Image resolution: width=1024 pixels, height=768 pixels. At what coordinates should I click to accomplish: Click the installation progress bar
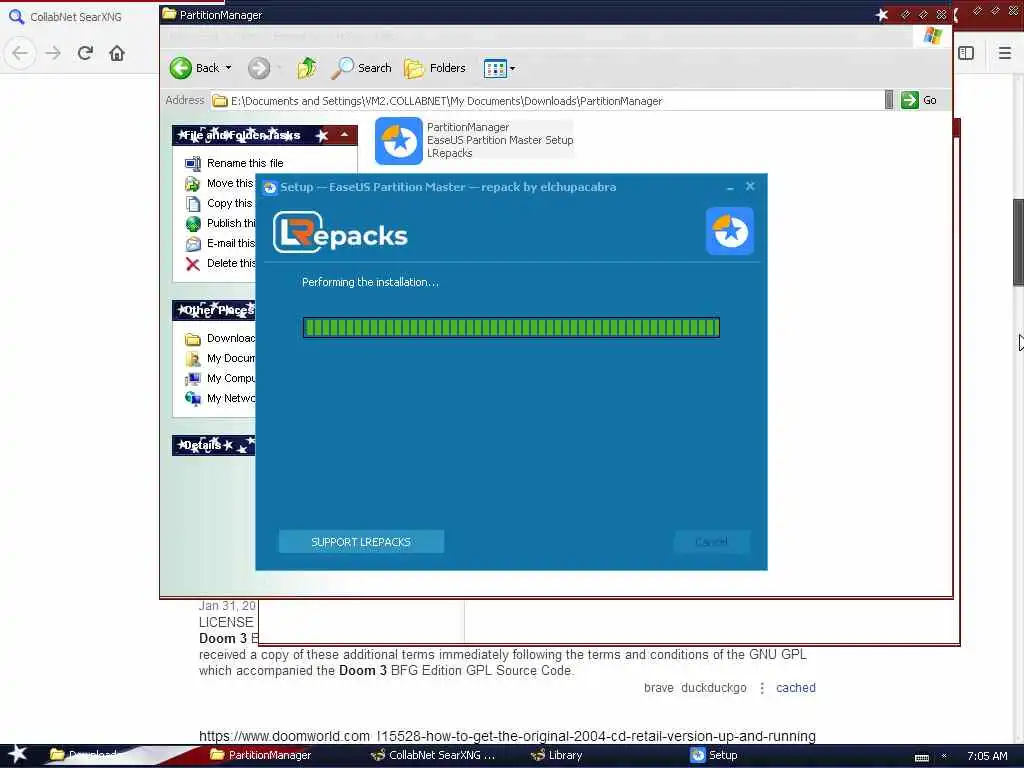511,327
